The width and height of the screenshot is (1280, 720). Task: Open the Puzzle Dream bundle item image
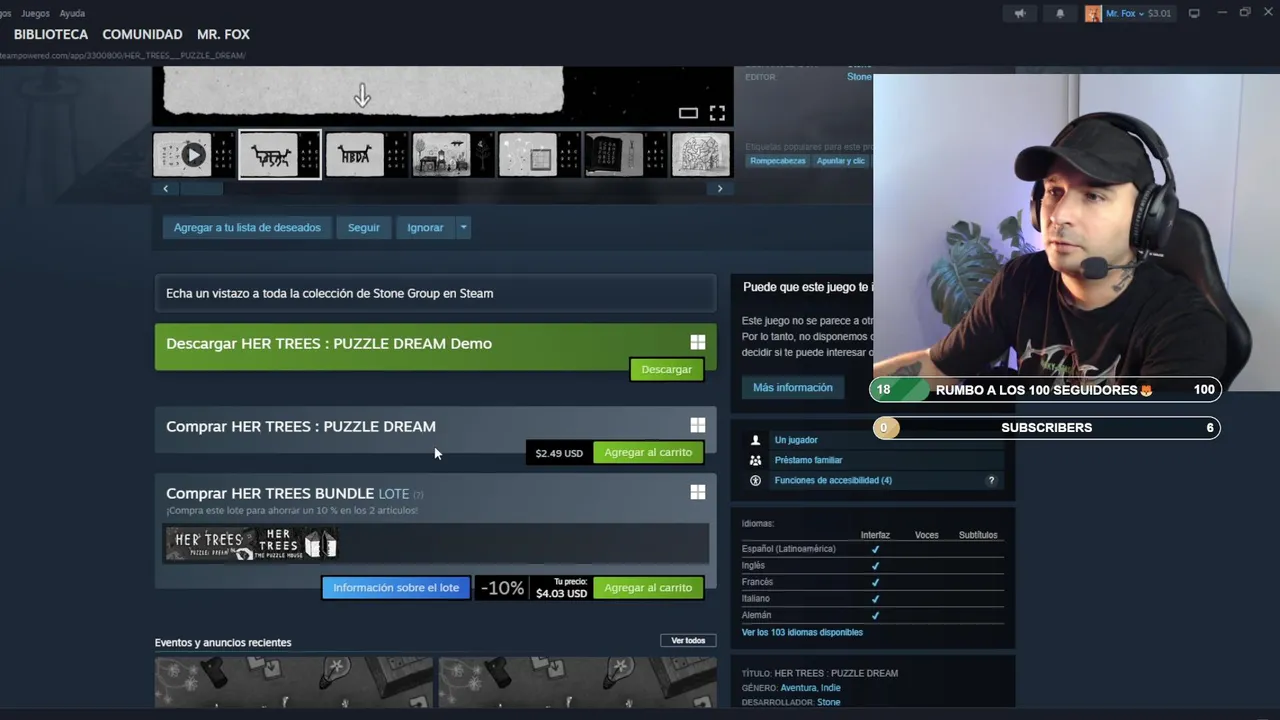coord(209,544)
